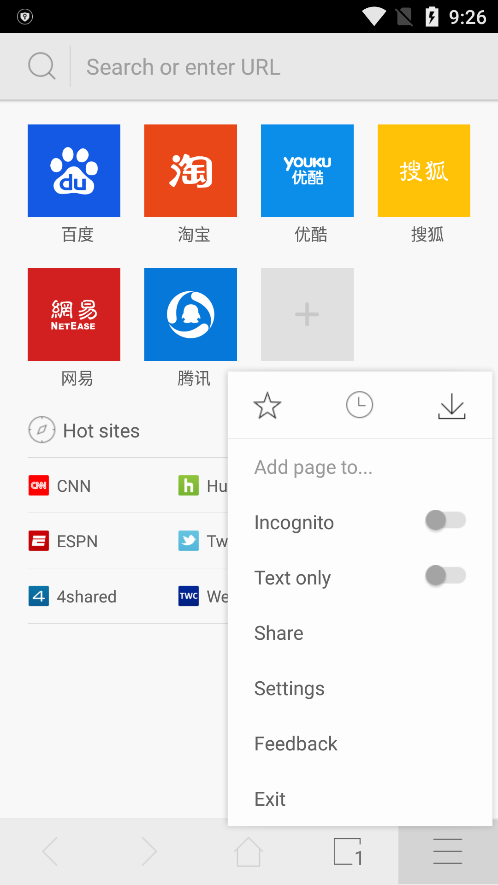Close the menu via hamburger icon
Viewport: 498px width, 885px height.
[x=448, y=851]
